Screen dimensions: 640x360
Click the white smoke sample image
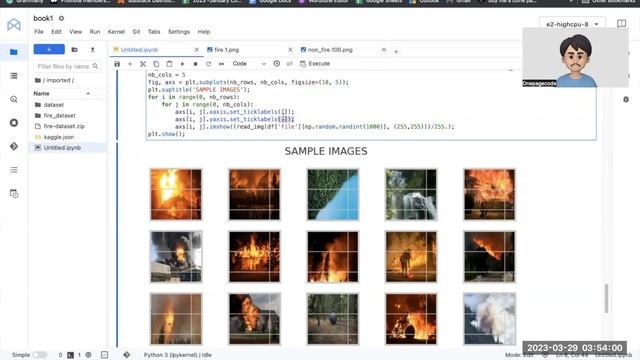point(489,319)
